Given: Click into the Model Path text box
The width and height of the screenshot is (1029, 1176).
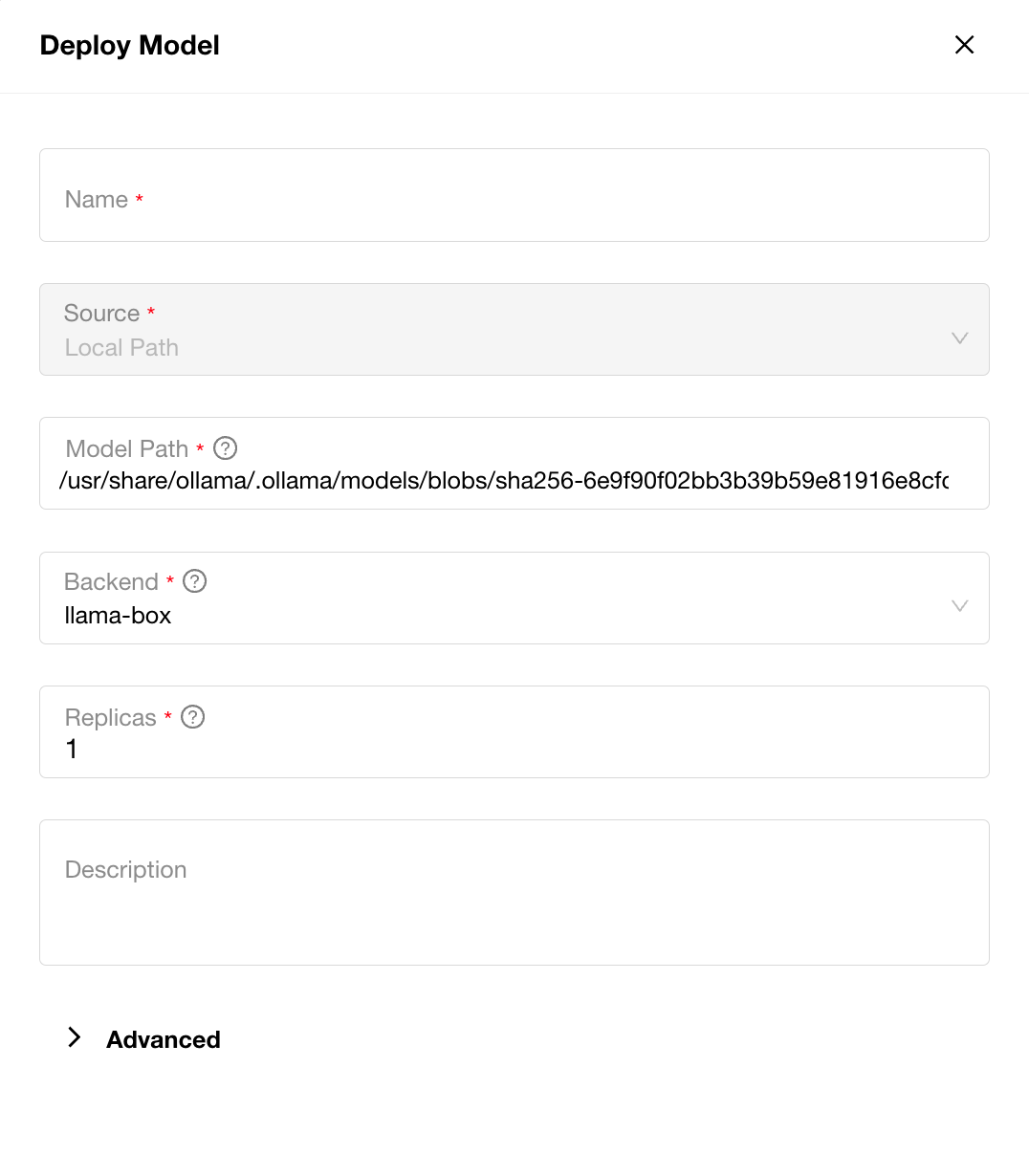Looking at the screenshot, I should pyautogui.click(x=503, y=480).
